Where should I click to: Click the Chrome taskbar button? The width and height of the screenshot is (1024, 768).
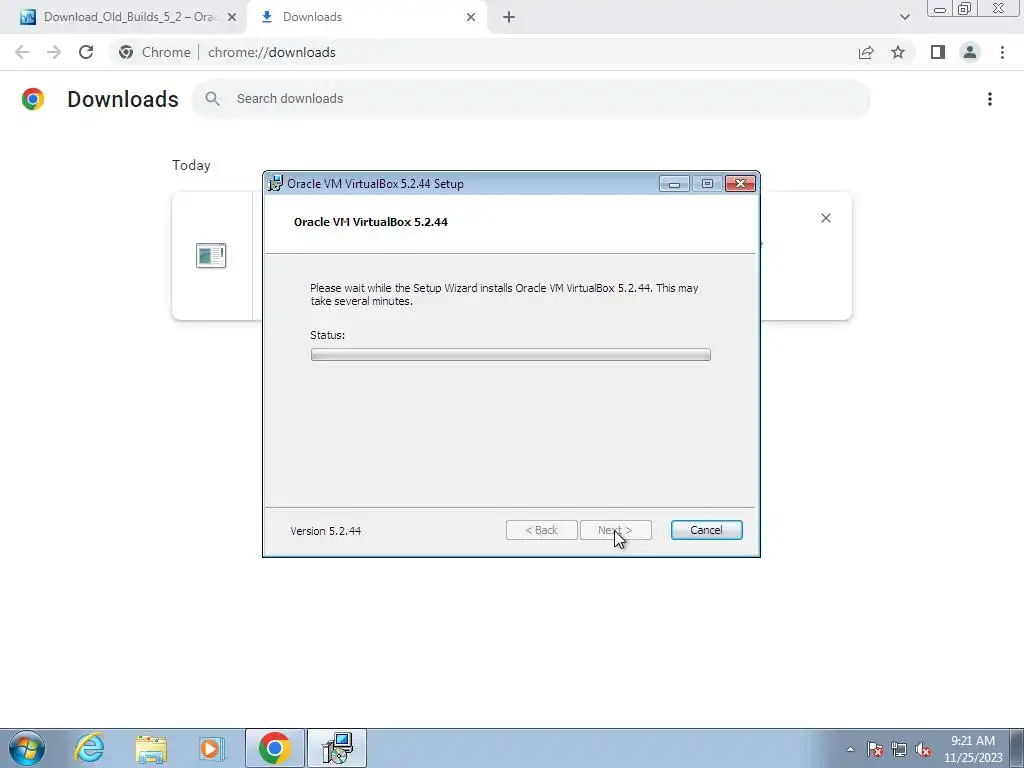pos(274,748)
